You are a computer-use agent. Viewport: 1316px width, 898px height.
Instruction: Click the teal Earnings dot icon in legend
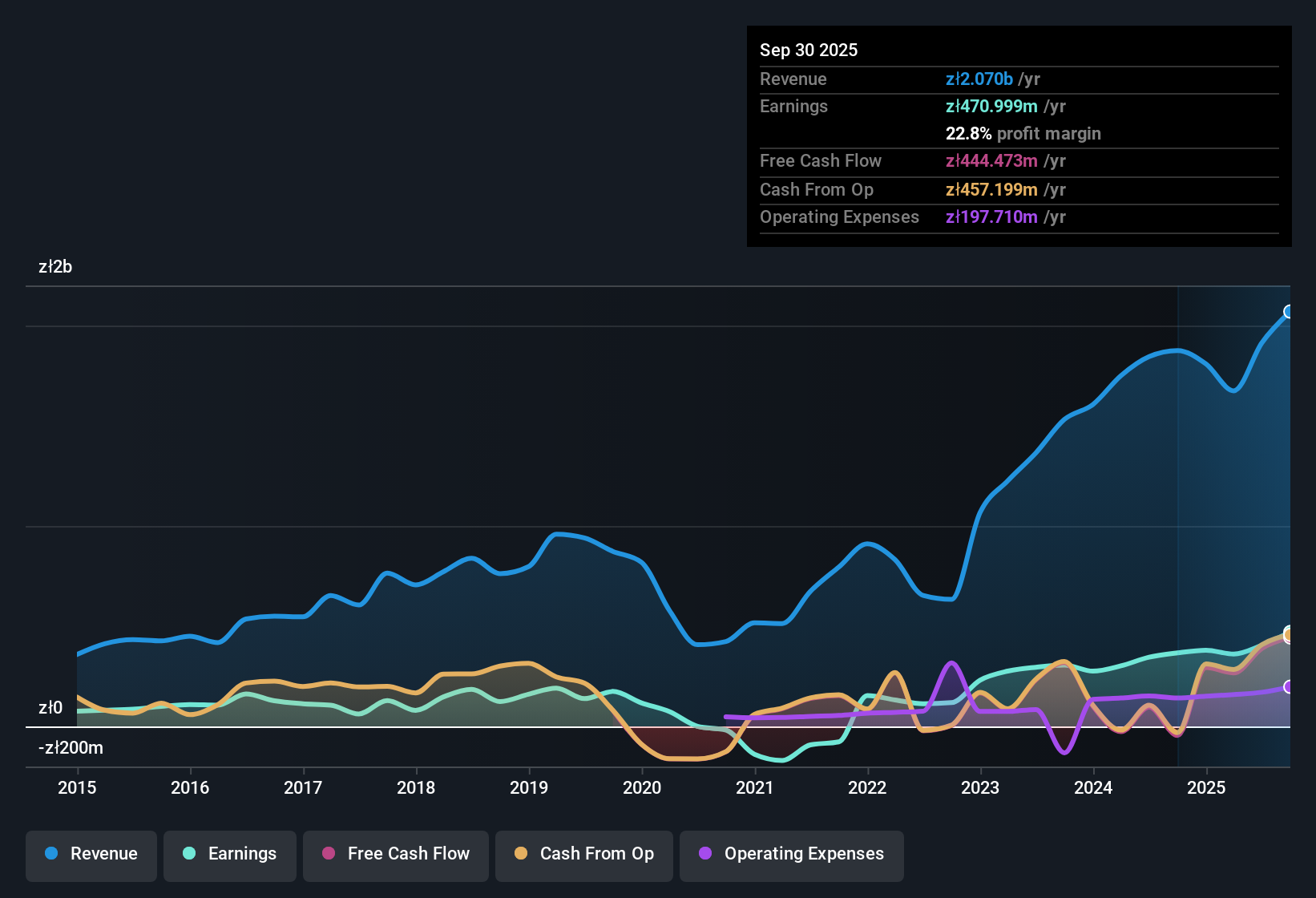[188, 854]
